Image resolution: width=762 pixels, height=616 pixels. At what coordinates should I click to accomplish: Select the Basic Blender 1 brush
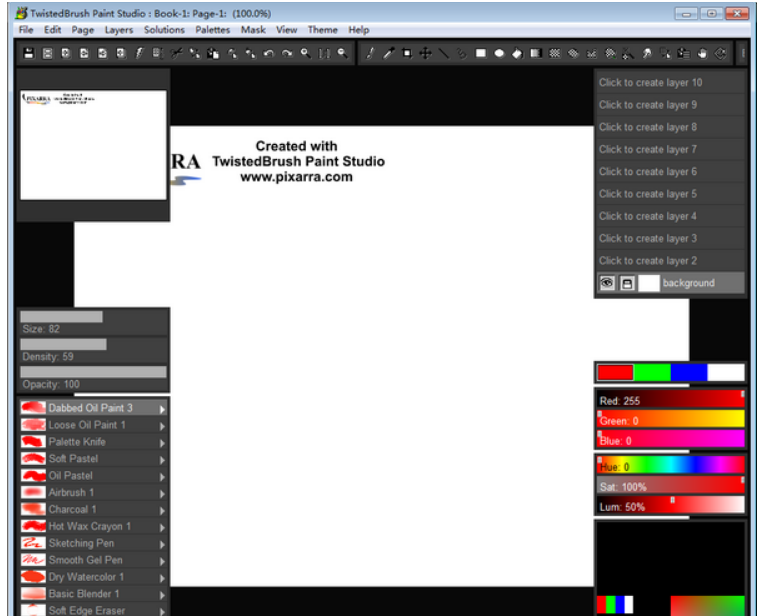point(93,594)
